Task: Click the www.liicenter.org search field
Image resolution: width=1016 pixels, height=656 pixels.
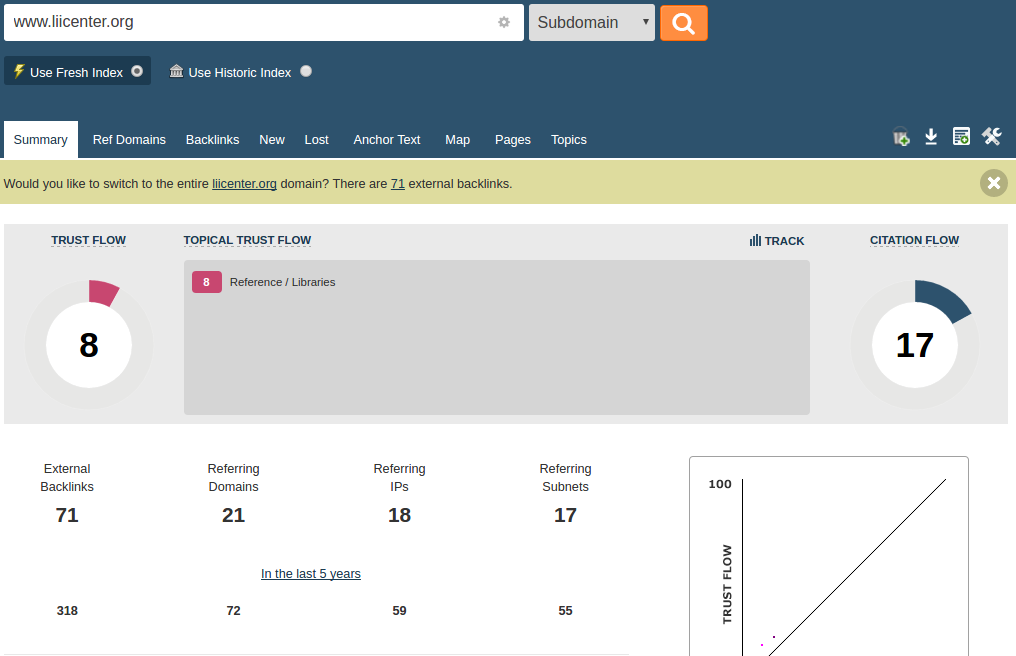Action: pyautogui.click(x=264, y=23)
